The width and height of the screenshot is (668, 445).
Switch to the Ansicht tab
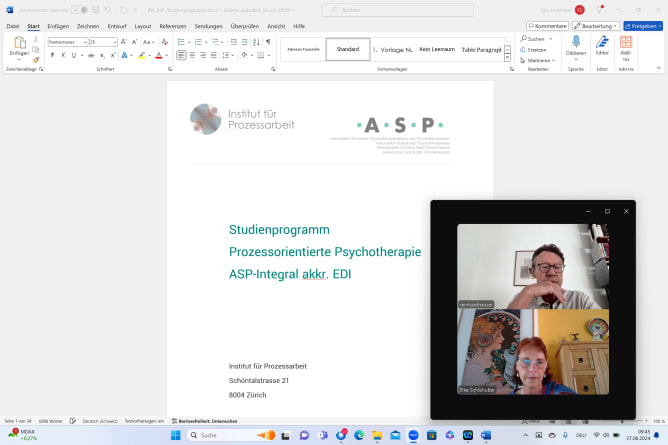pos(276,26)
